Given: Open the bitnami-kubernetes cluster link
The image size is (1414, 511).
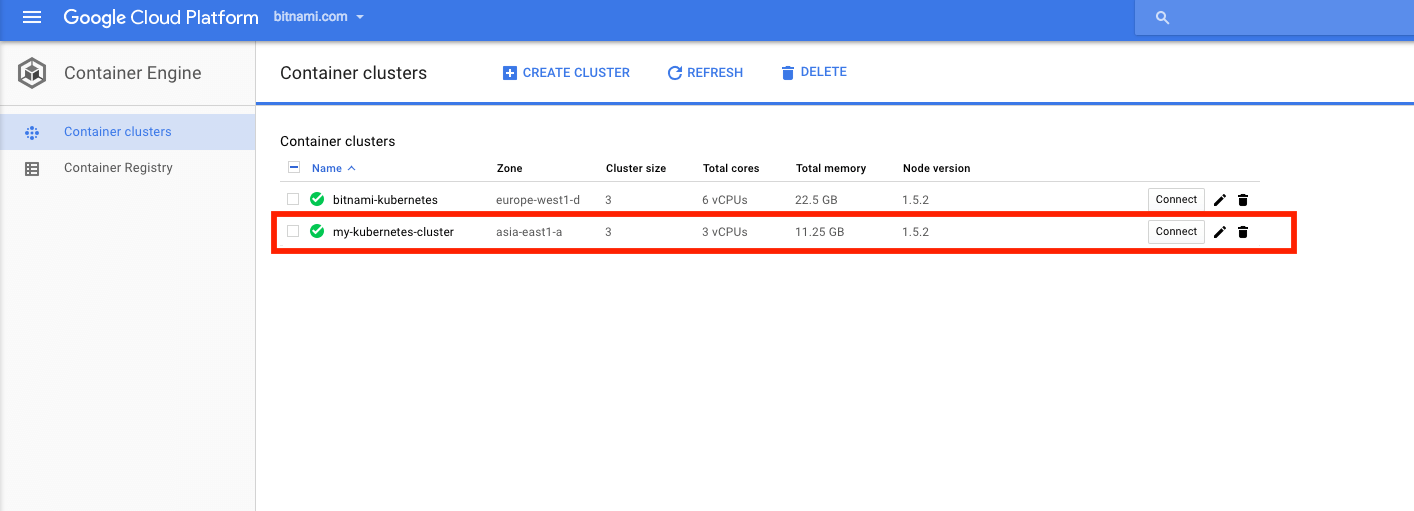Looking at the screenshot, I should point(385,200).
